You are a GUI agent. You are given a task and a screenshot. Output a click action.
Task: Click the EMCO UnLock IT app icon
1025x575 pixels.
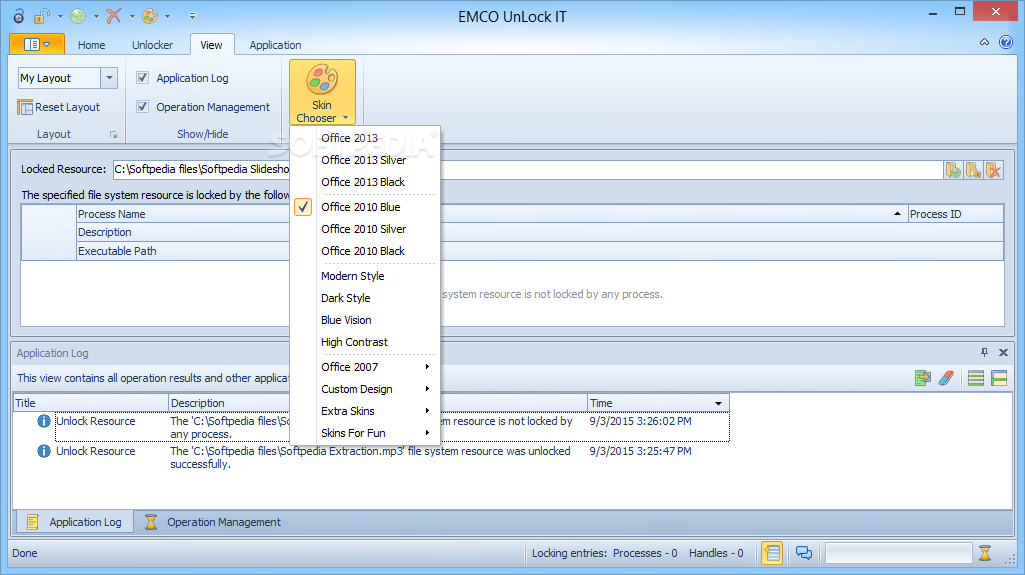[x=19, y=16]
